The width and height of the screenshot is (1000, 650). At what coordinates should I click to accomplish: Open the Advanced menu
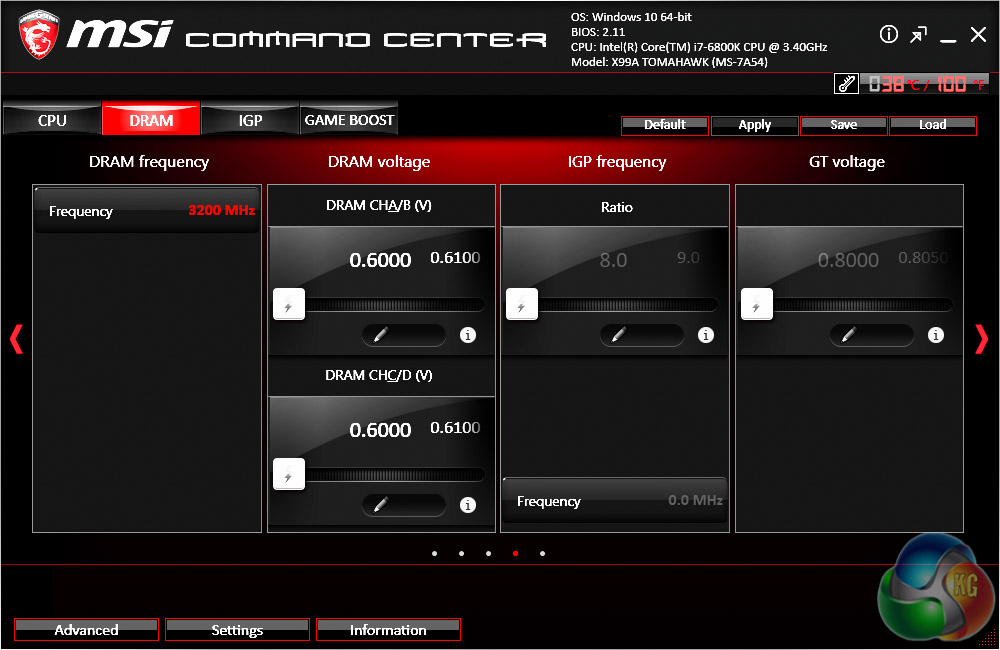point(86,630)
